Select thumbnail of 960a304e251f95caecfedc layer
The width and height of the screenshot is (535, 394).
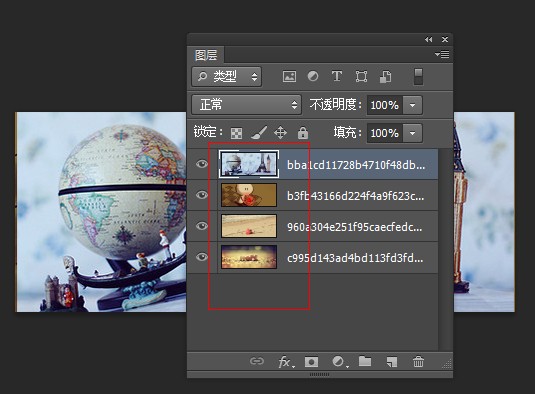[249, 226]
